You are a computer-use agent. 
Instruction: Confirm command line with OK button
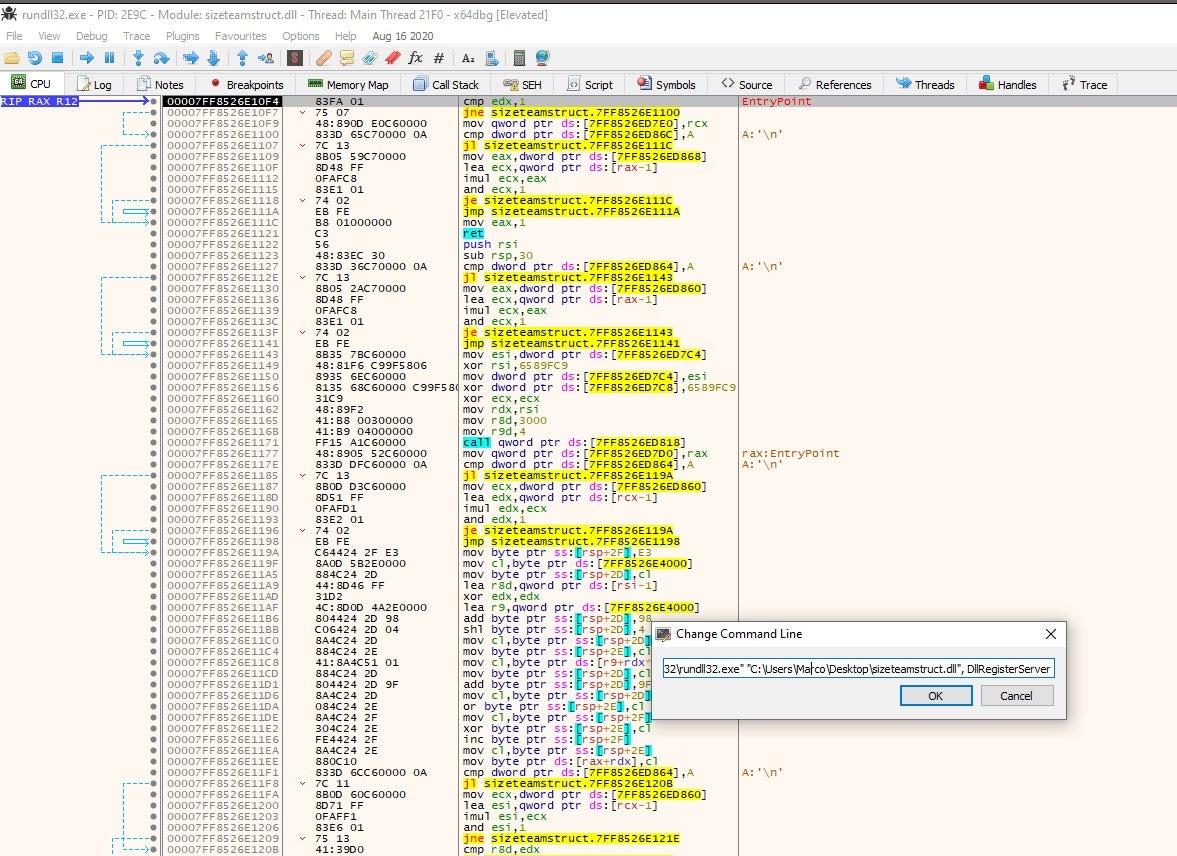coord(935,696)
